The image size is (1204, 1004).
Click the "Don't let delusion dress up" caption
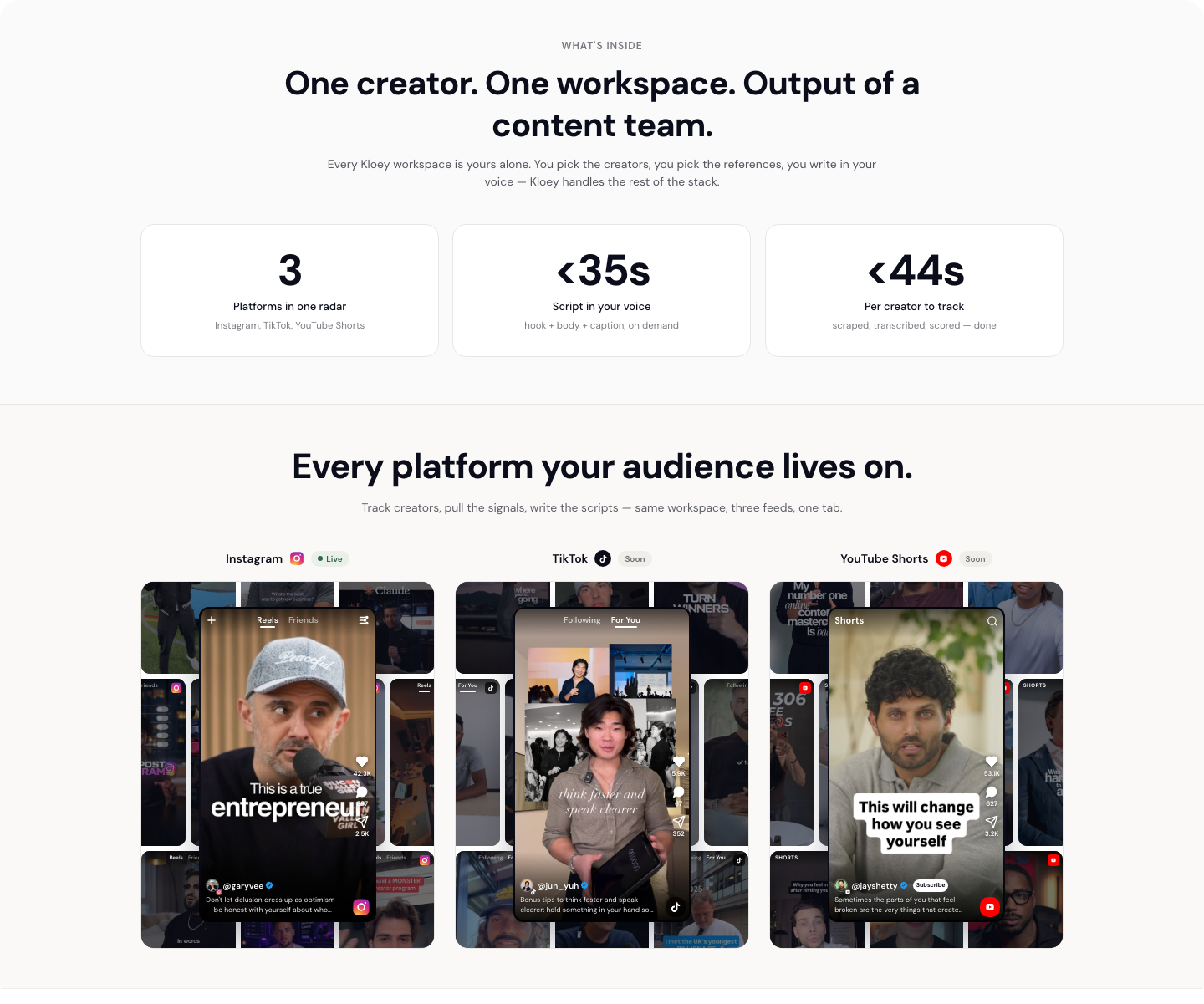[271, 905]
